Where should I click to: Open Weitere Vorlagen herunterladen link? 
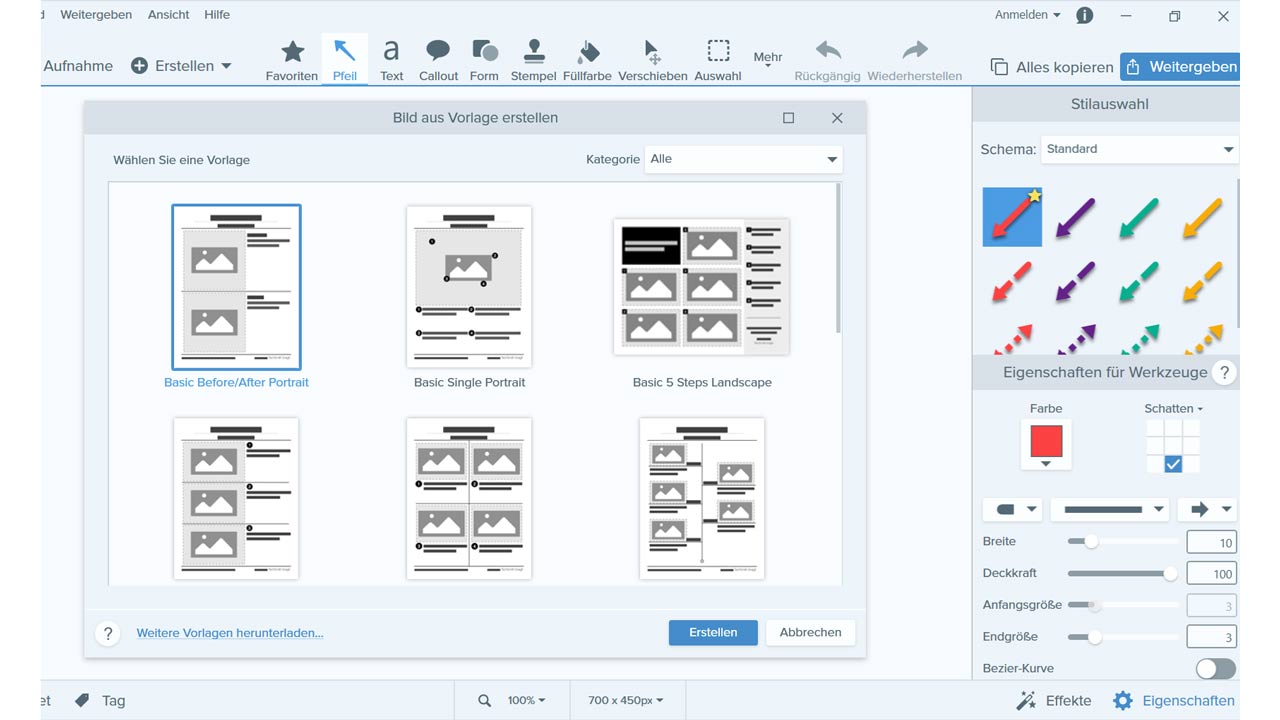point(230,633)
